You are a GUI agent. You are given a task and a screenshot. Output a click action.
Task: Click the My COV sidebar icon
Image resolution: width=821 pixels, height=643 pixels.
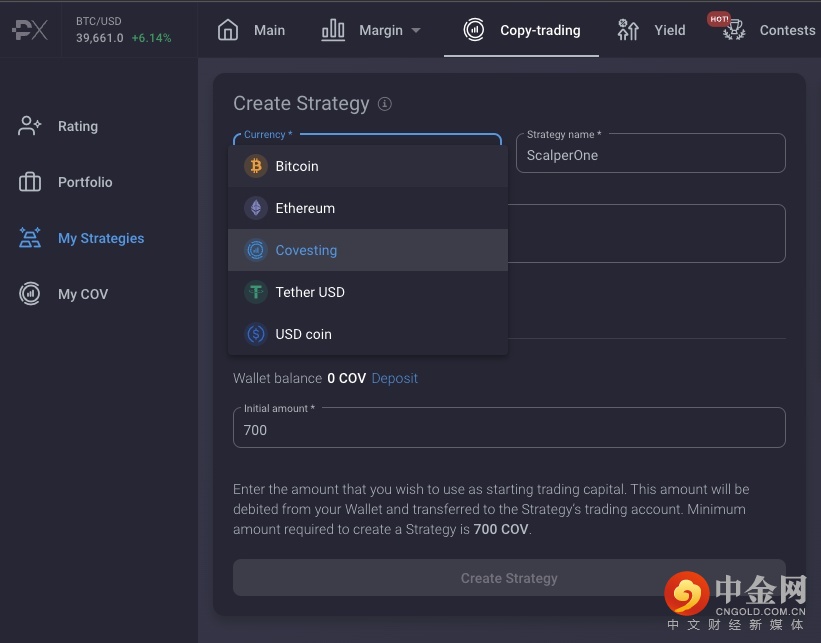tap(30, 294)
